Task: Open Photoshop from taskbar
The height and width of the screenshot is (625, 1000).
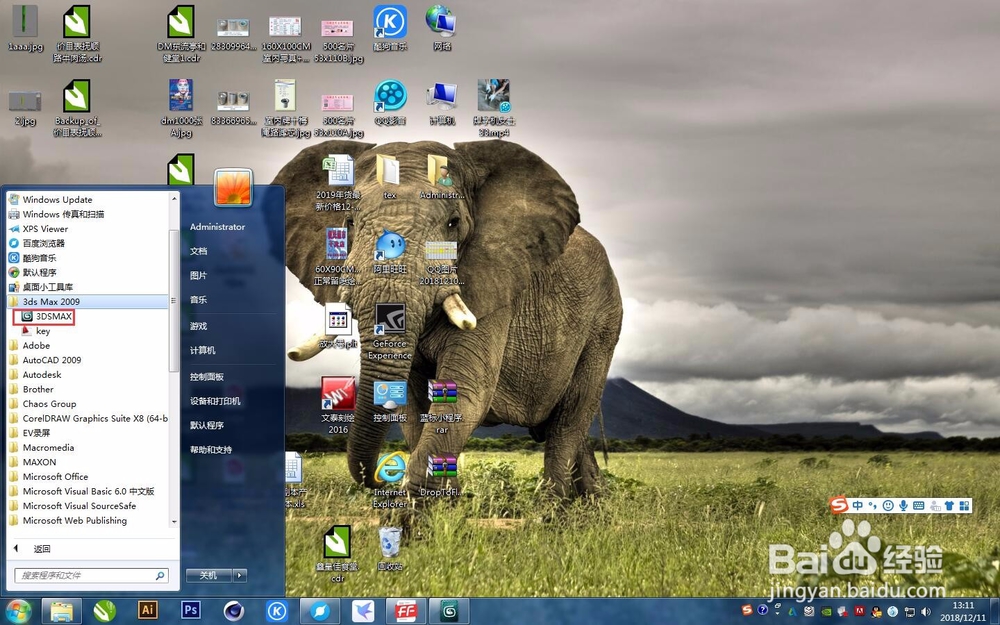Action: point(190,610)
